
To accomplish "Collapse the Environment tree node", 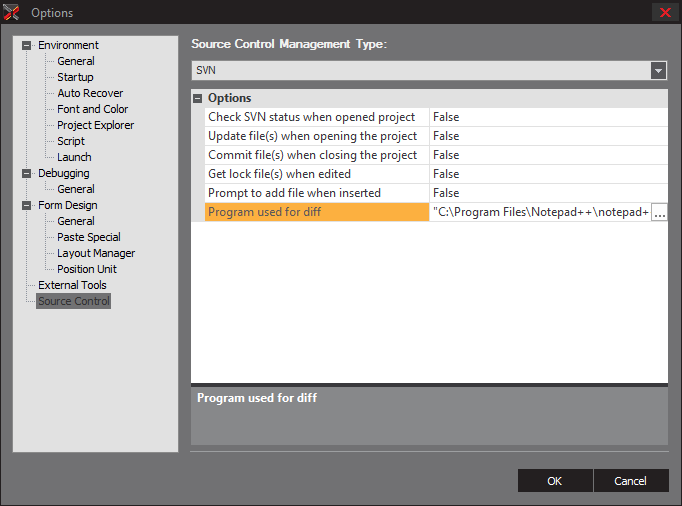I will (27, 45).
